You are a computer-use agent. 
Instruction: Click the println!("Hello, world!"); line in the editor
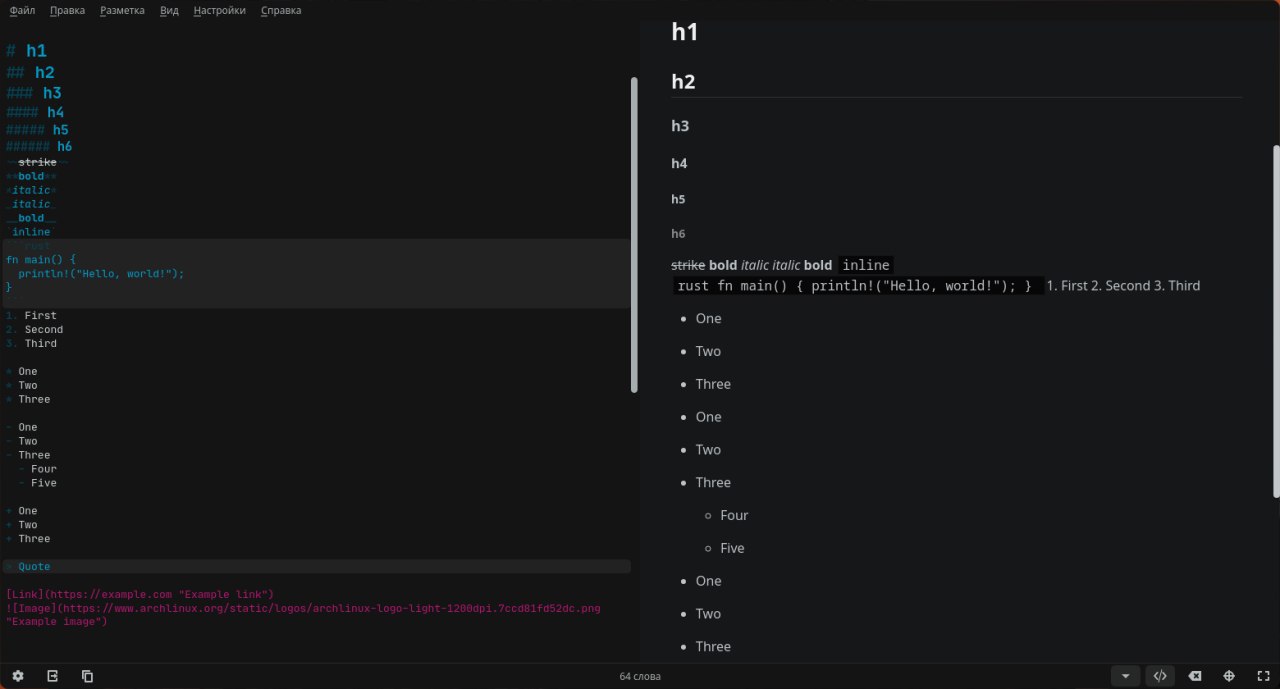click(x=101, y=274)
